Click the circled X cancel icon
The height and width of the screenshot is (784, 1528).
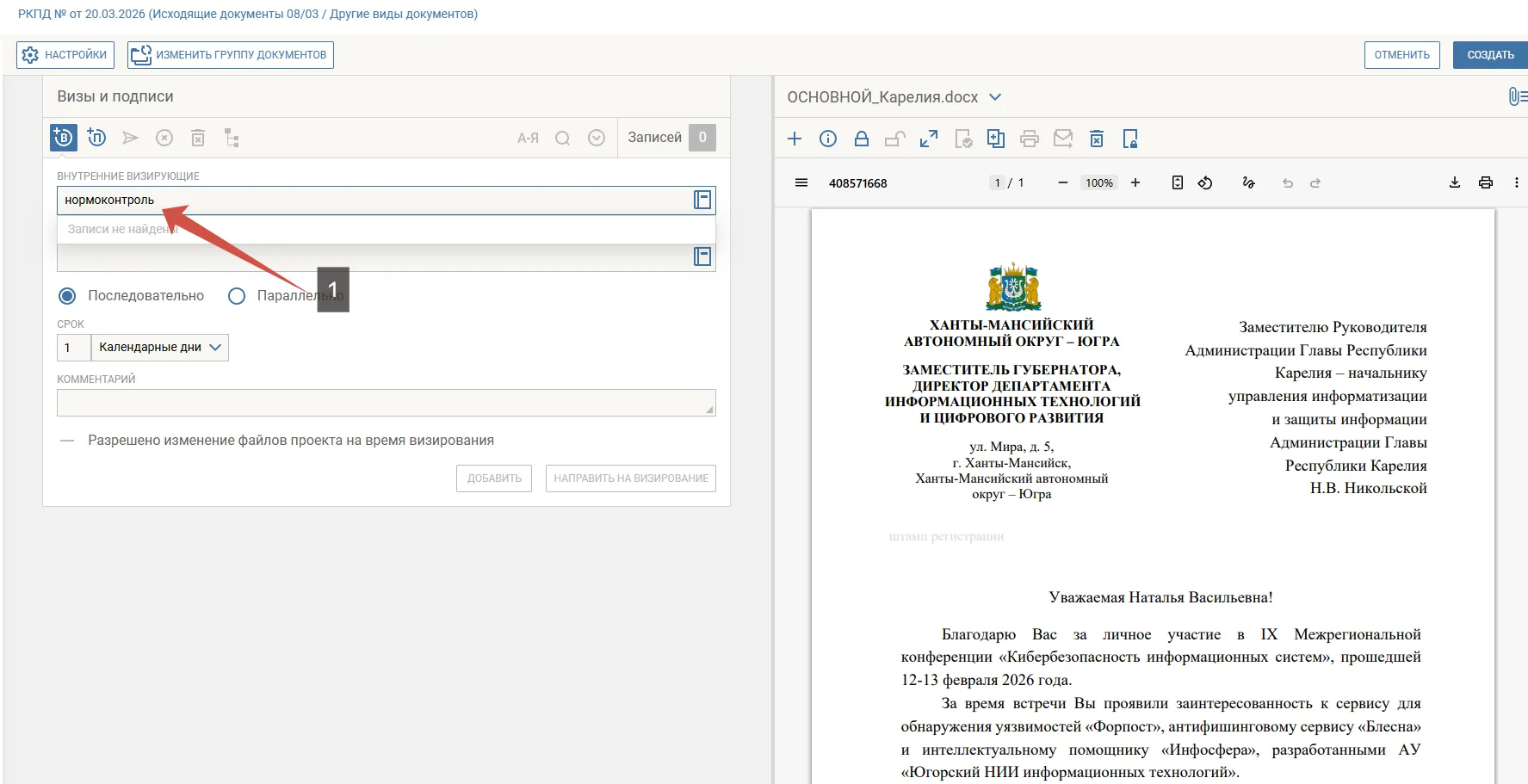[x=164, y=138]
